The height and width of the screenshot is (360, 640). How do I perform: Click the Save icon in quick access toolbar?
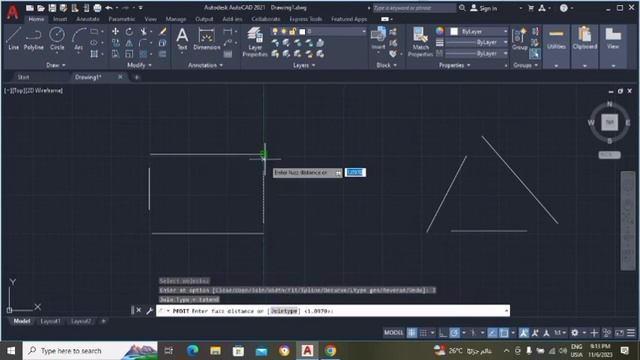(x=52, y=8)
